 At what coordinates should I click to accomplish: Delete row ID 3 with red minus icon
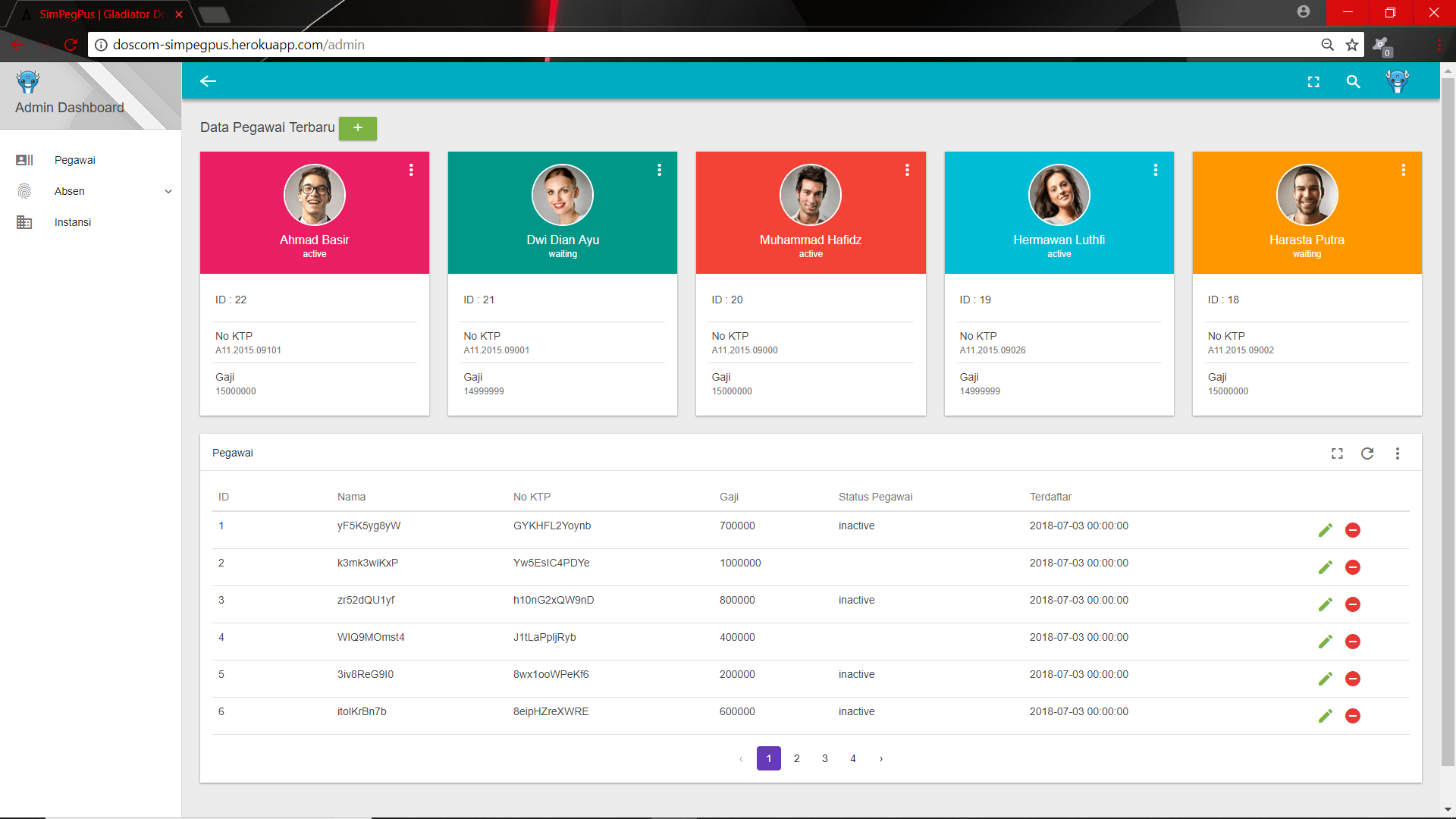click(1352, 604)
